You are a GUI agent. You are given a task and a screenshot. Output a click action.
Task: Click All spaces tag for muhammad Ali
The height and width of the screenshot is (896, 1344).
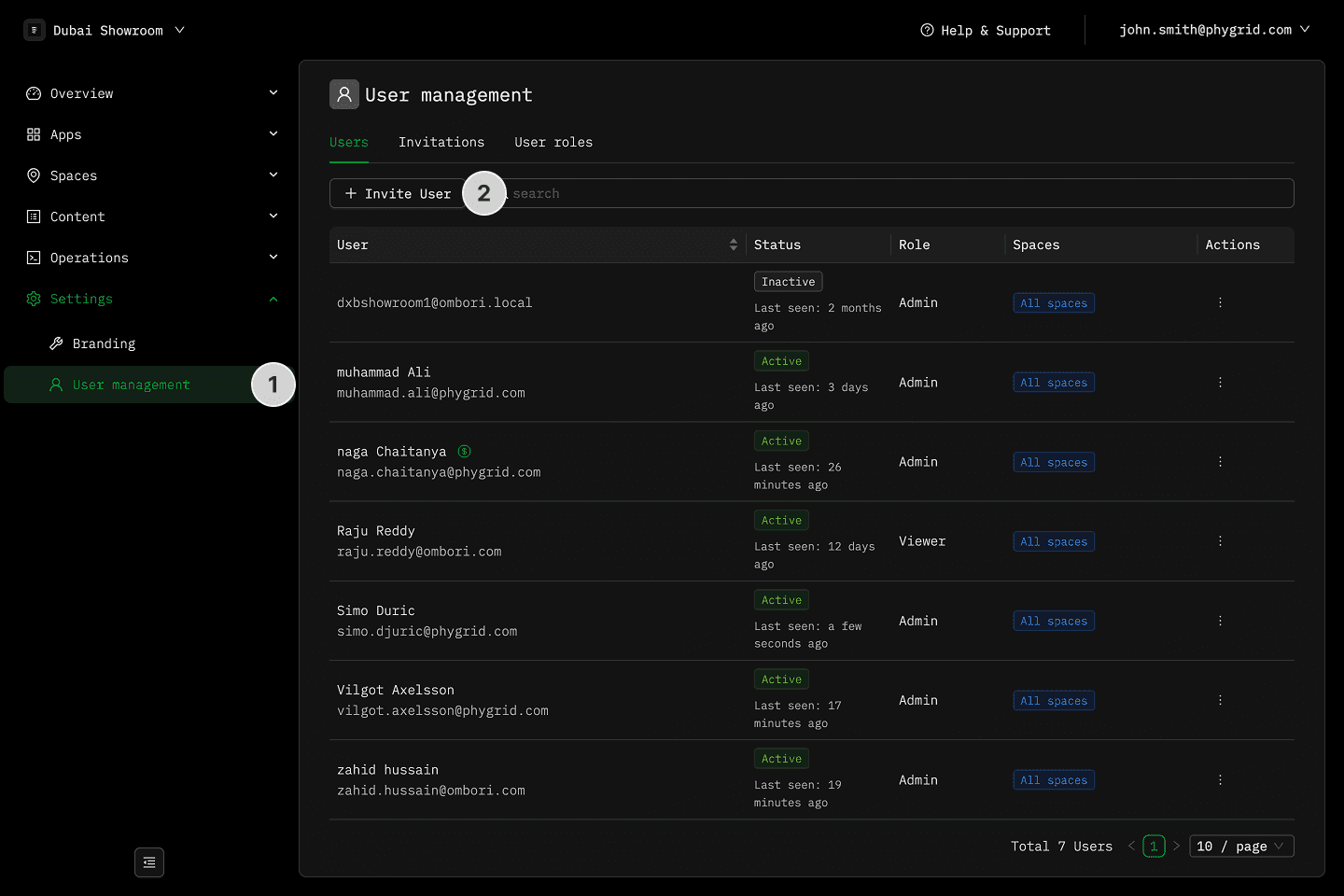click(1054, 383)
